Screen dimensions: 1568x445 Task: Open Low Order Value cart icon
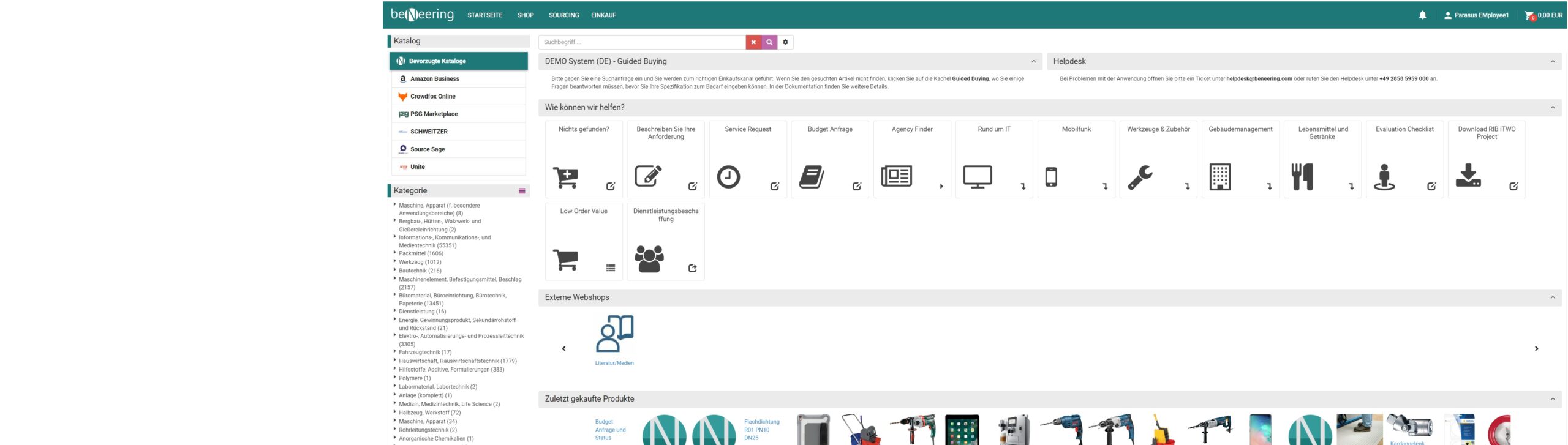point(565,260)
